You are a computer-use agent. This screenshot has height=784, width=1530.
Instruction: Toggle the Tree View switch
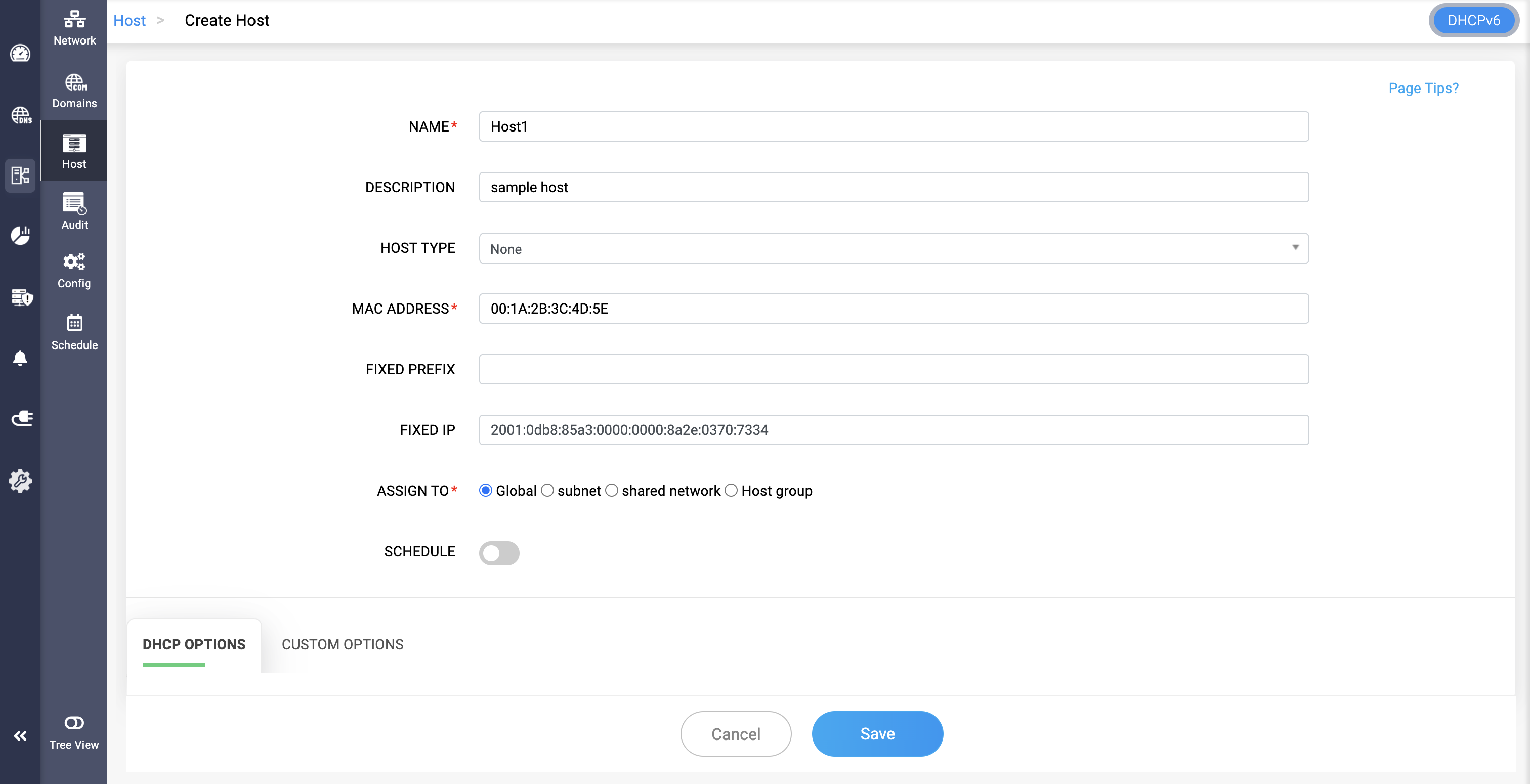pyautogui.click(x=74, y=723)
